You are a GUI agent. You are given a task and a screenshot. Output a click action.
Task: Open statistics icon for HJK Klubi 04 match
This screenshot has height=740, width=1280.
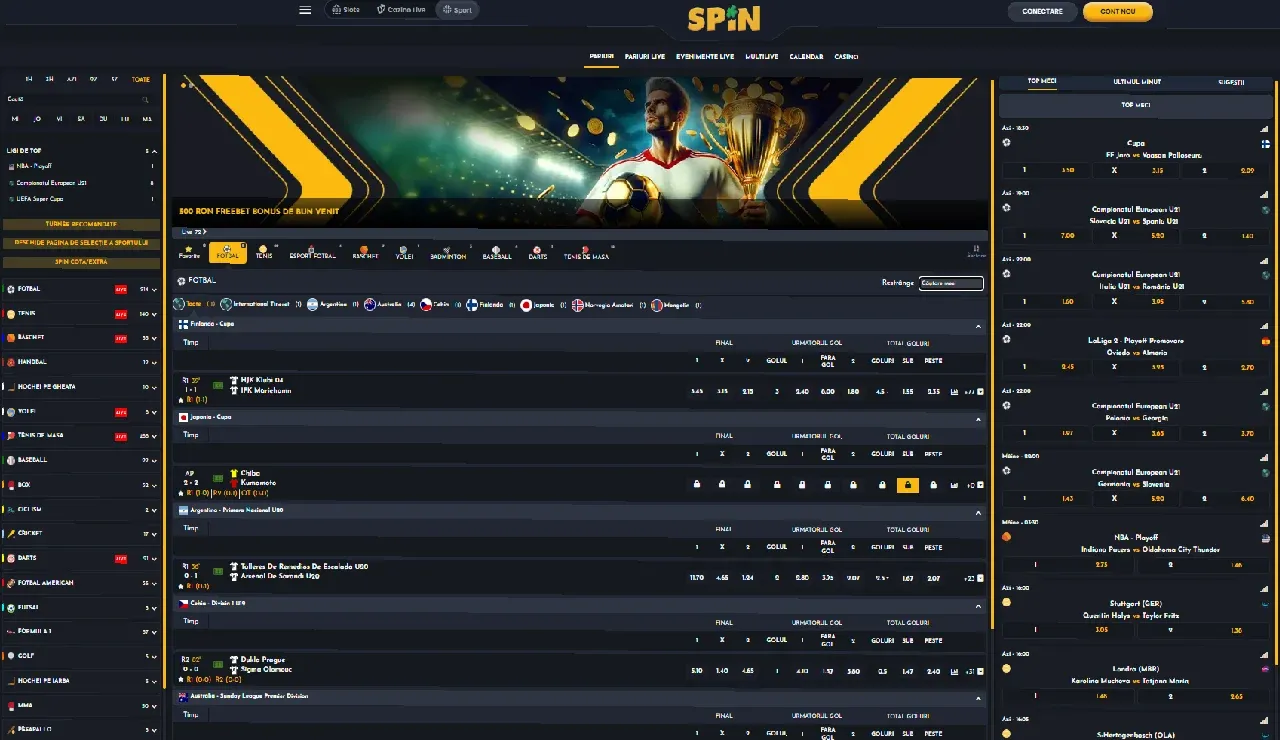click(954, 391)
